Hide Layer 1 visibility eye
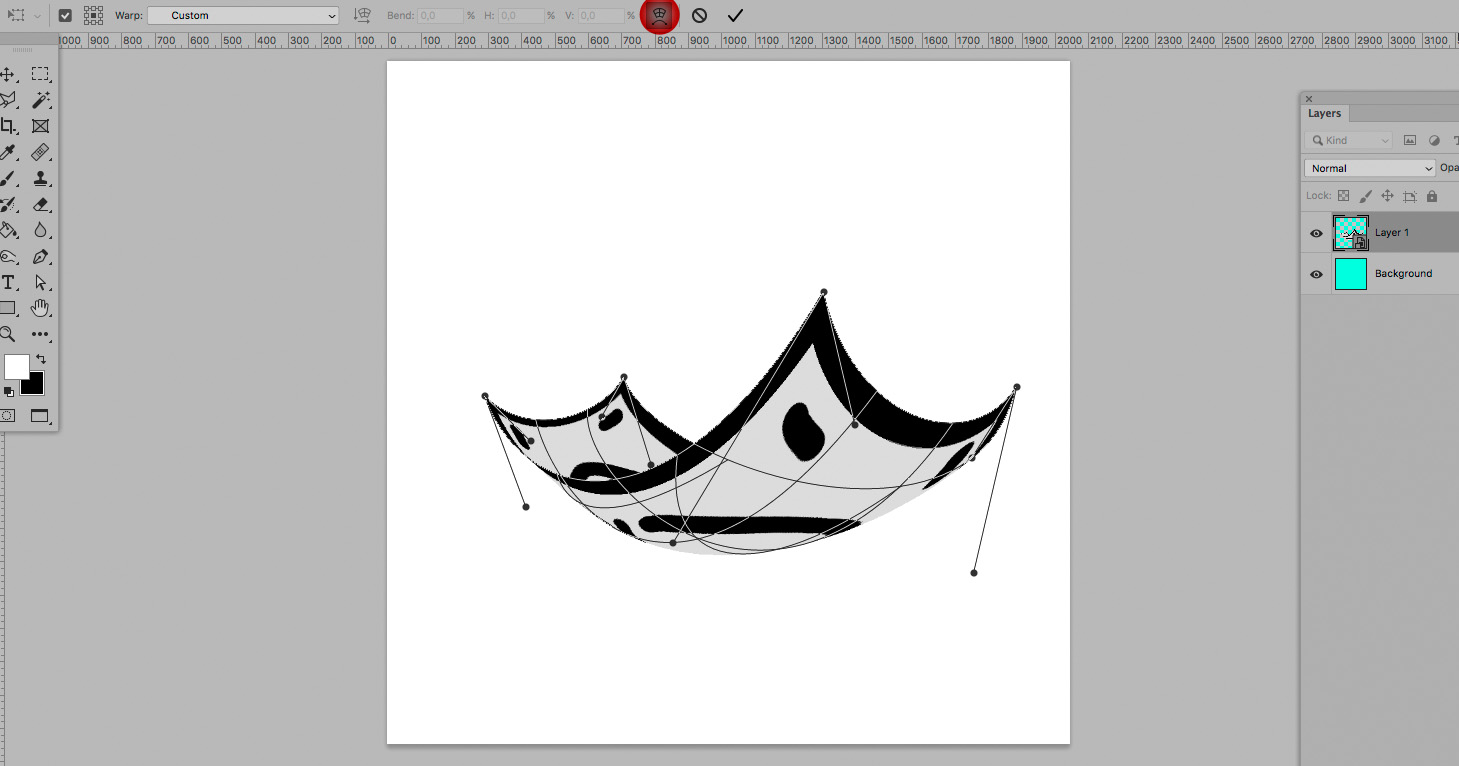 pyautogui.click(x=1316, y=233)
